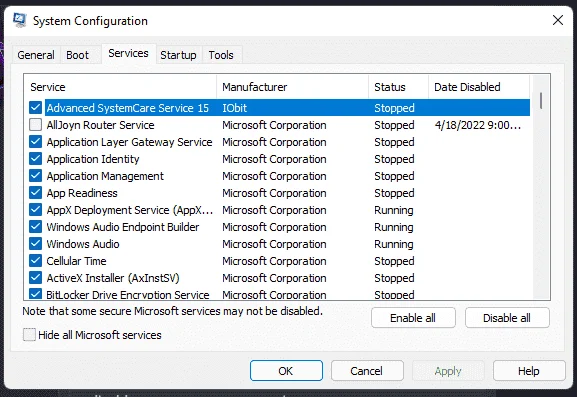
Task: Sort by the Service column header
Action: click(120, 87)
